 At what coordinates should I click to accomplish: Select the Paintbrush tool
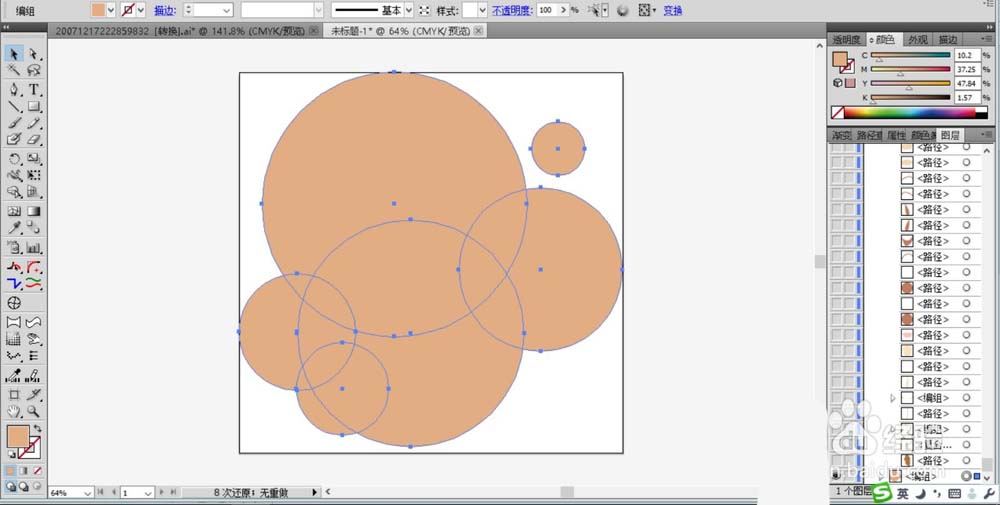13,123
